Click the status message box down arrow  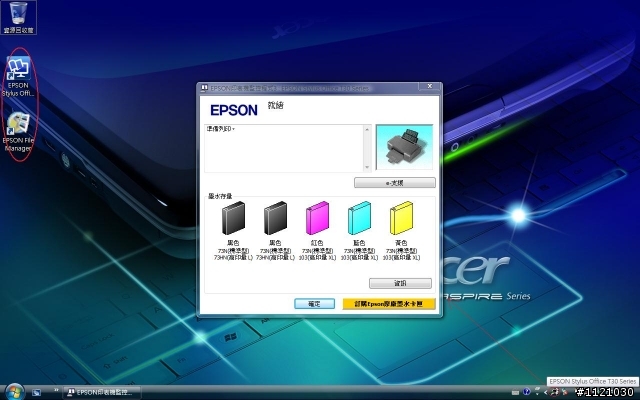[x=367, y=167]
